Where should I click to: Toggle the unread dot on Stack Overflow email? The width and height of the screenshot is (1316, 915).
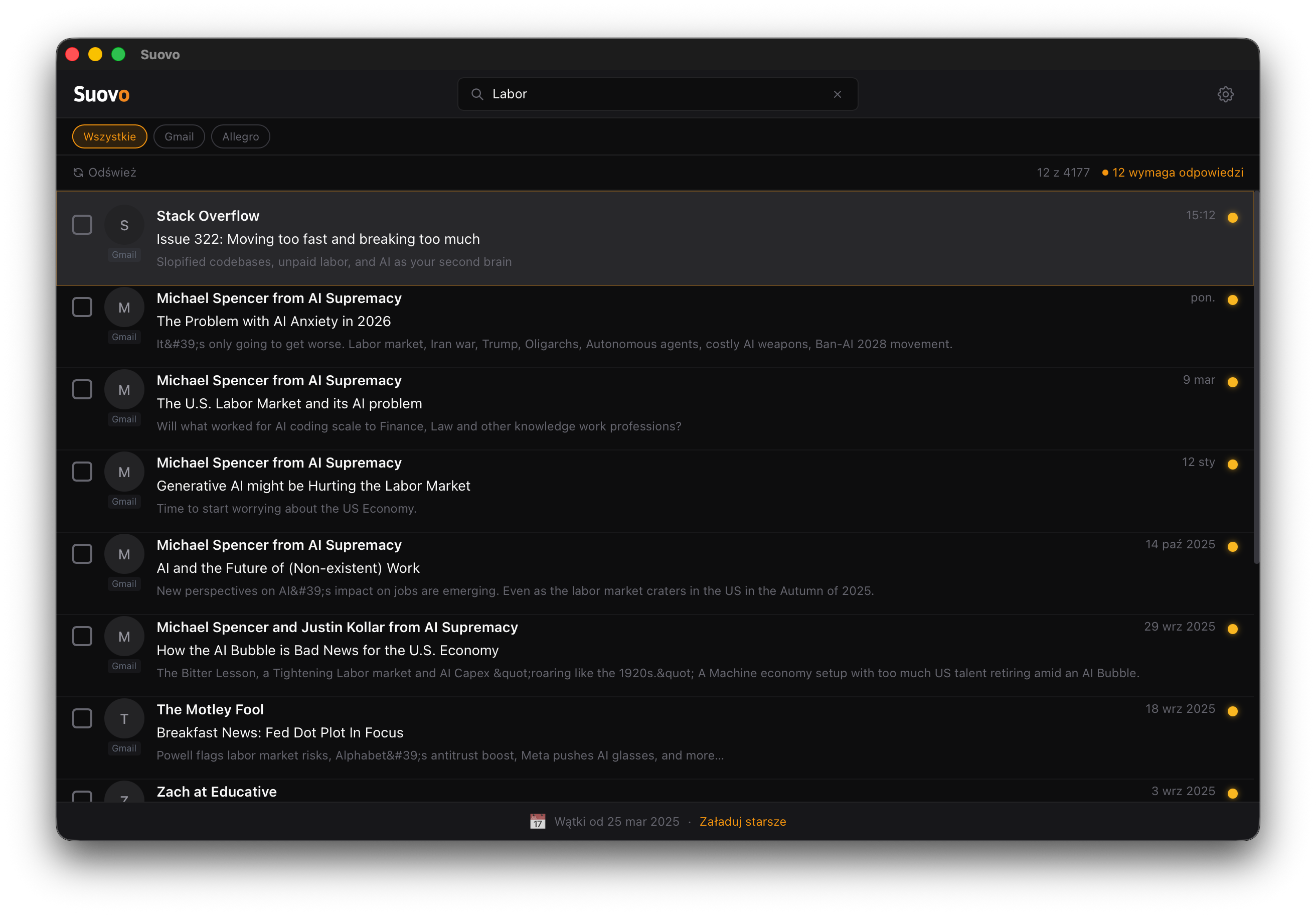tap(1233, 217)
